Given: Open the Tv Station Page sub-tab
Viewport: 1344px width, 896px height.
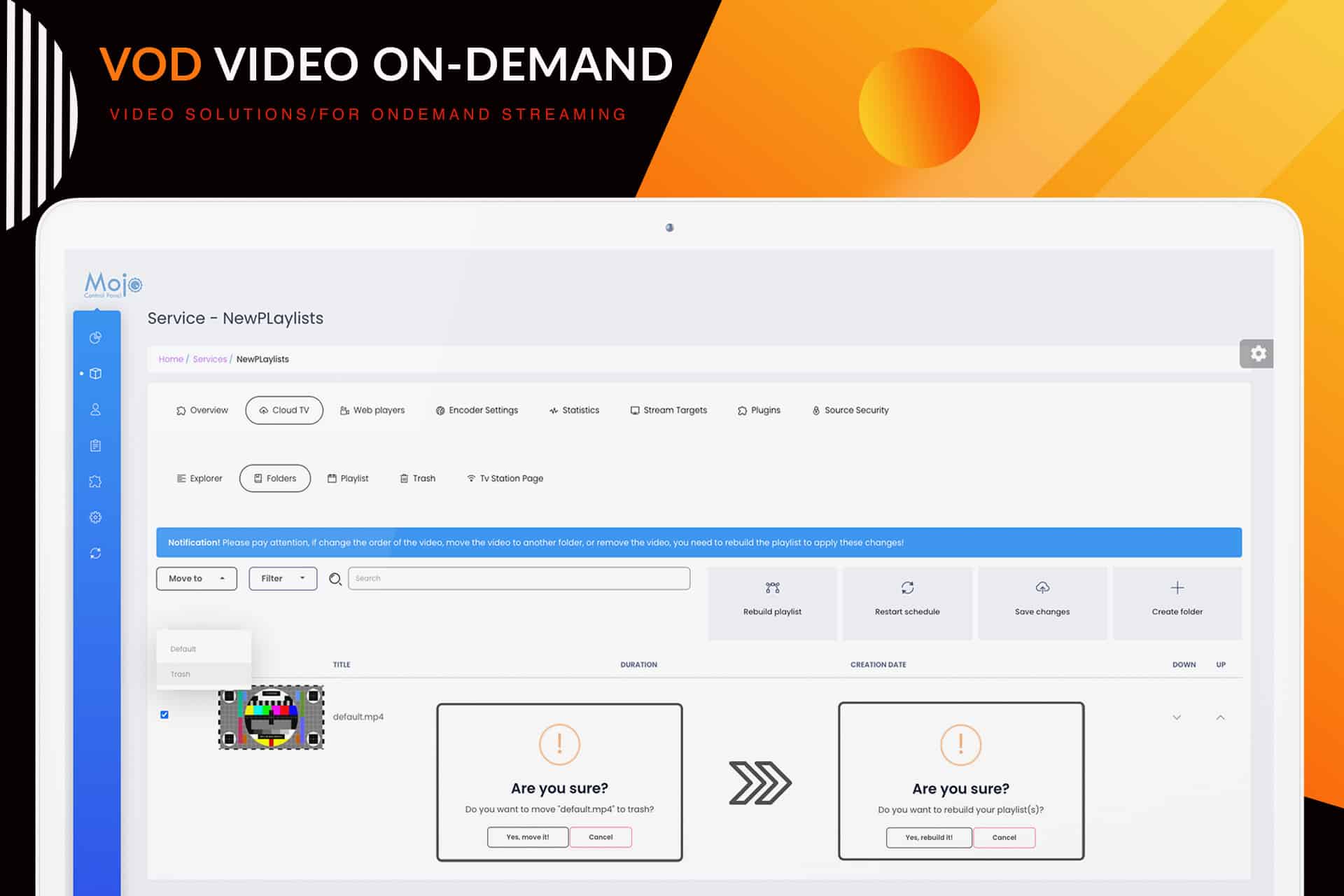Looking at the screenshot, I should [505, 479].
